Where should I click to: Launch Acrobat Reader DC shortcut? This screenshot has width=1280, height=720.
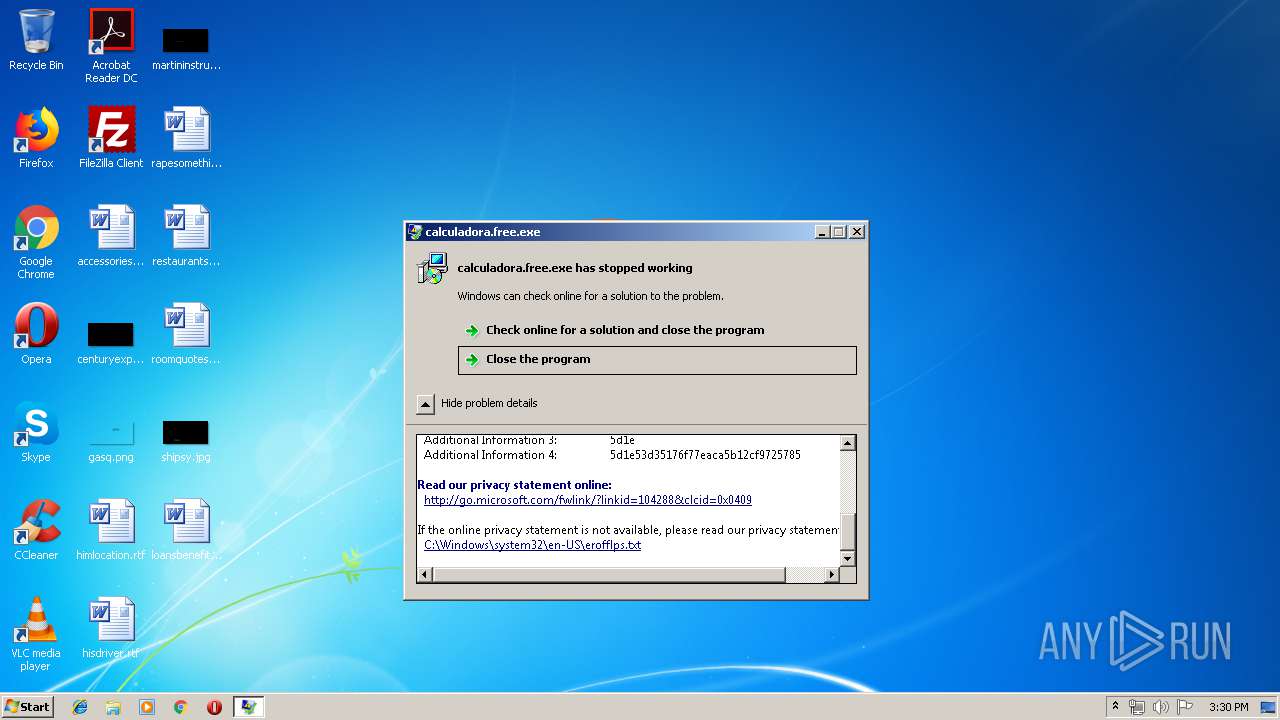coord(111,46)
